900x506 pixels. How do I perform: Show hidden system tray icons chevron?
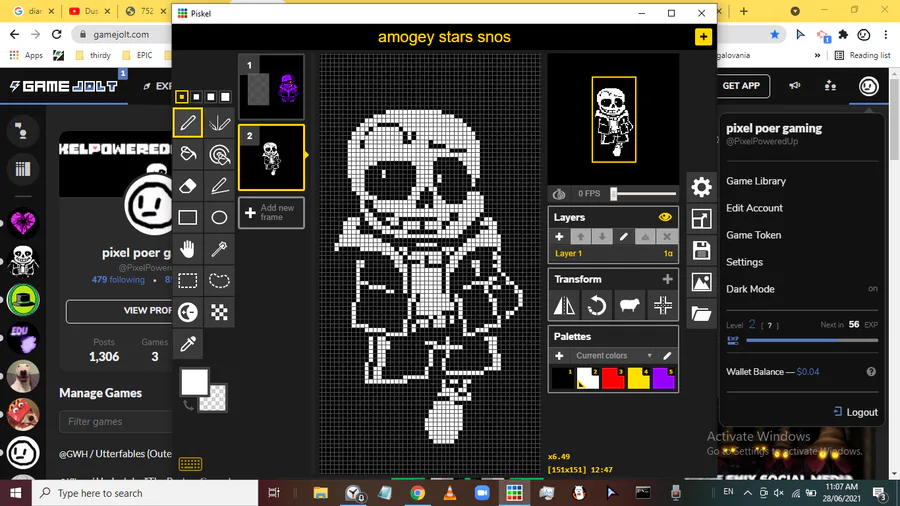(747, 492)
